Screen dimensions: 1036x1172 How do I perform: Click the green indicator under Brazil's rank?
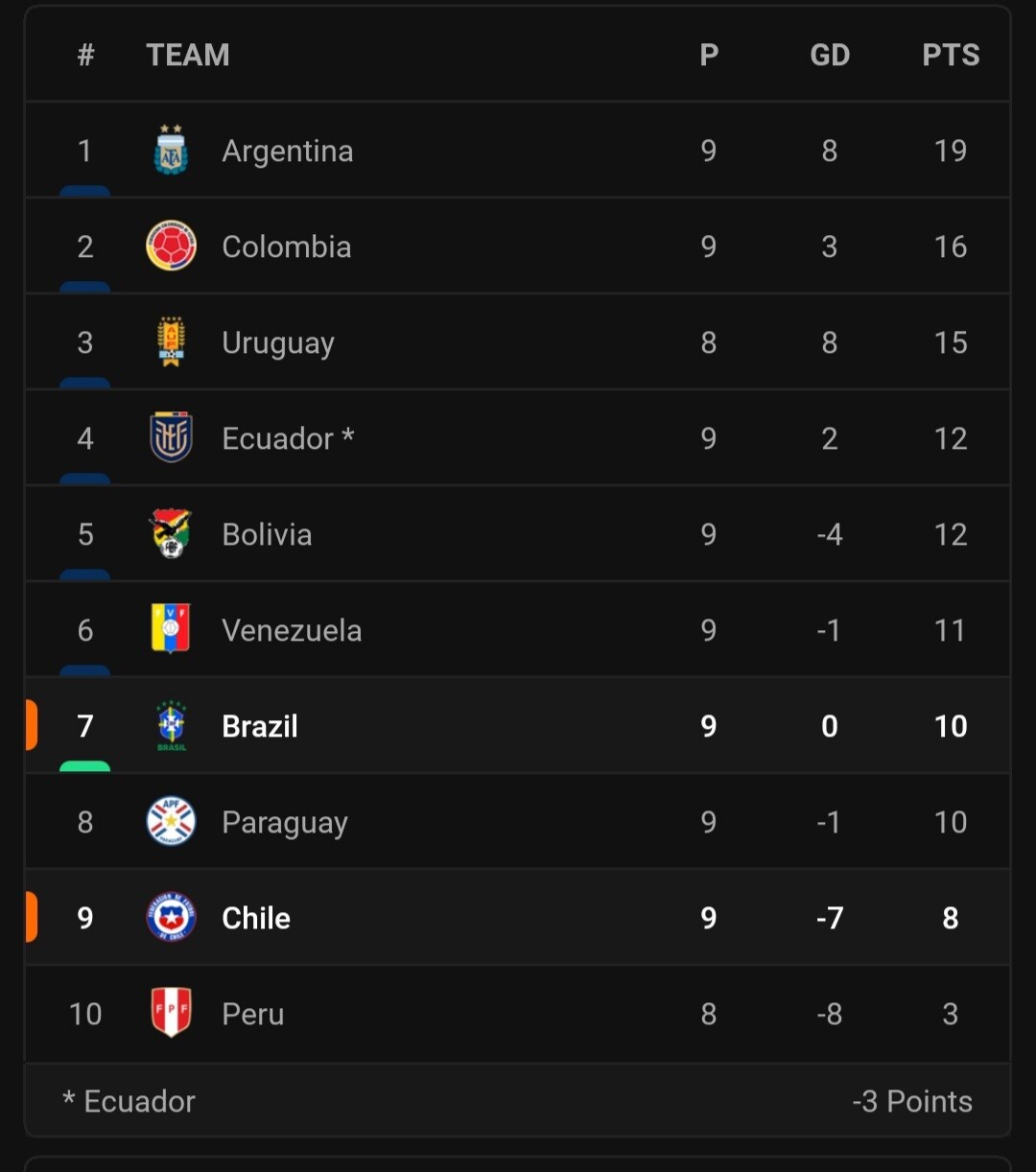[84, 766]
